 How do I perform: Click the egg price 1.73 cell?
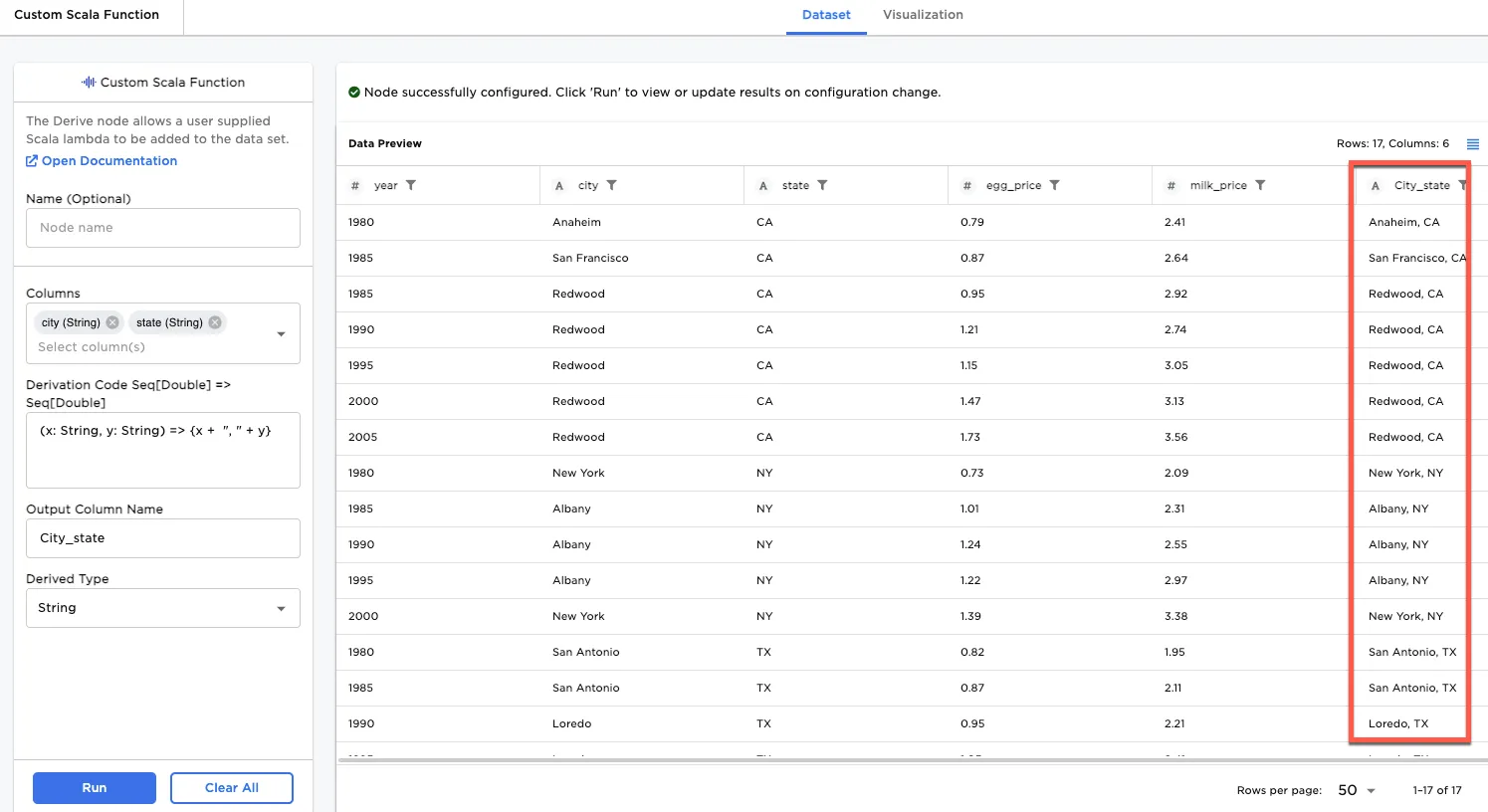[970, 437]
